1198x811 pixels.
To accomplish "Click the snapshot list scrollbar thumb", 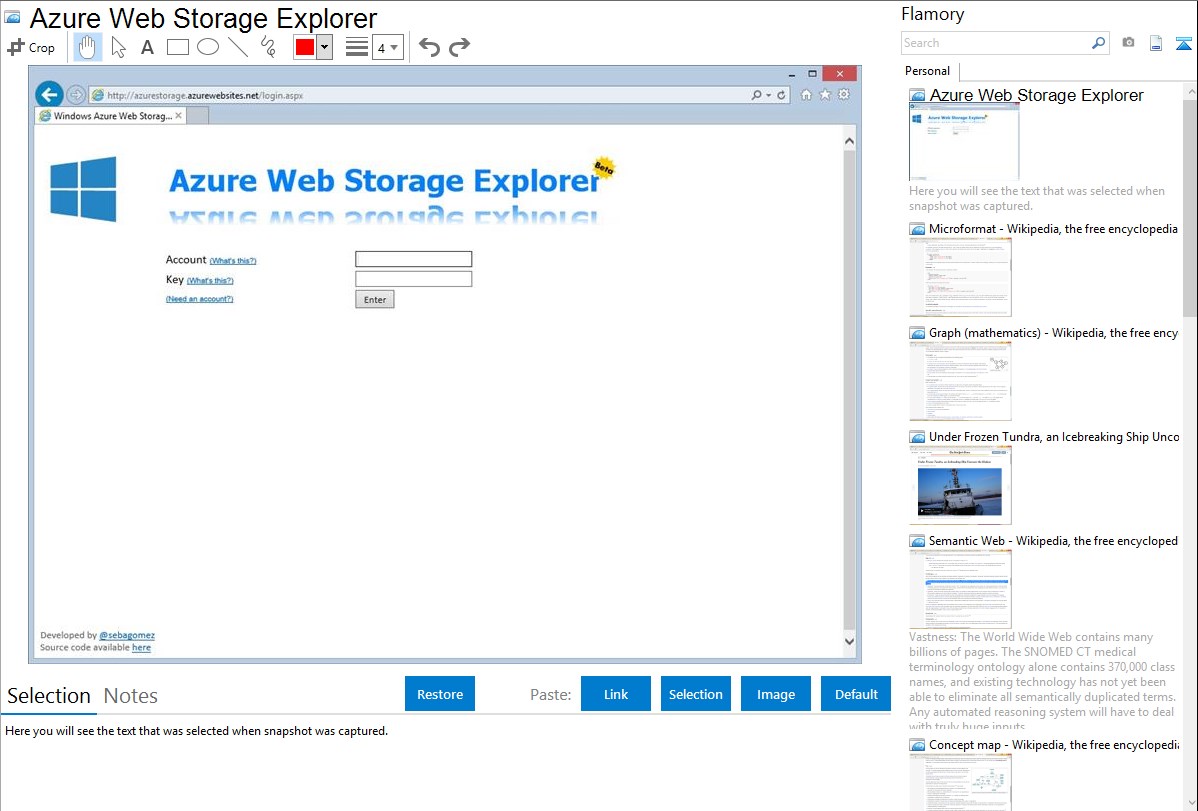I will pyautogui.click(x=1190, y=207).
